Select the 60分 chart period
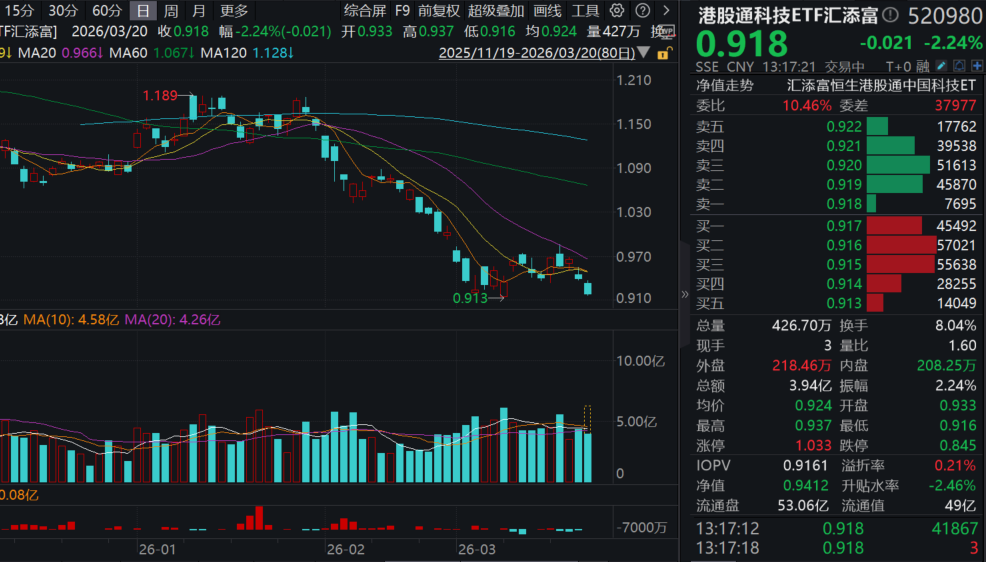The image size is (986, 562). 107,11
